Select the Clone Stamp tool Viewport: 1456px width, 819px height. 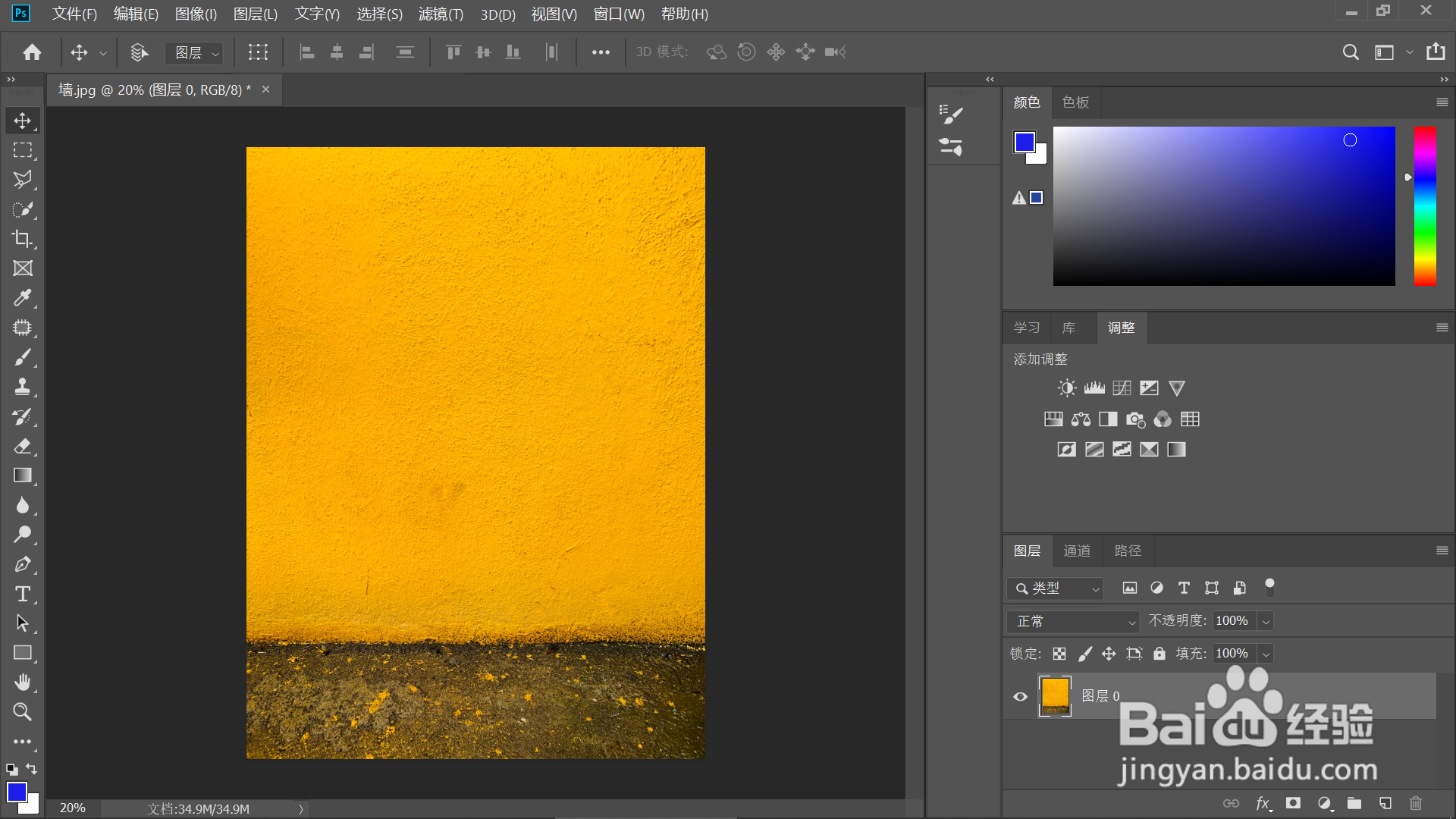tap(22, 387)
